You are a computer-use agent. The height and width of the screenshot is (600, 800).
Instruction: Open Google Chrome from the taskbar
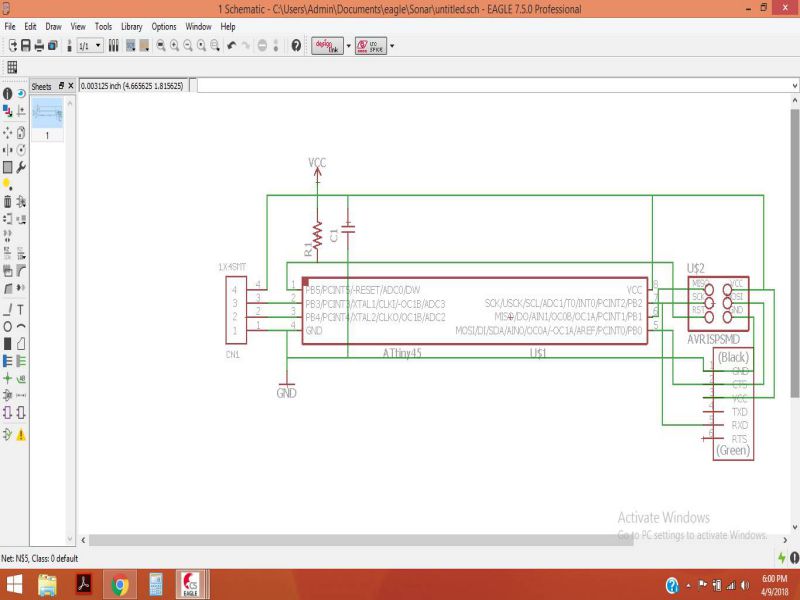[120, 584]
